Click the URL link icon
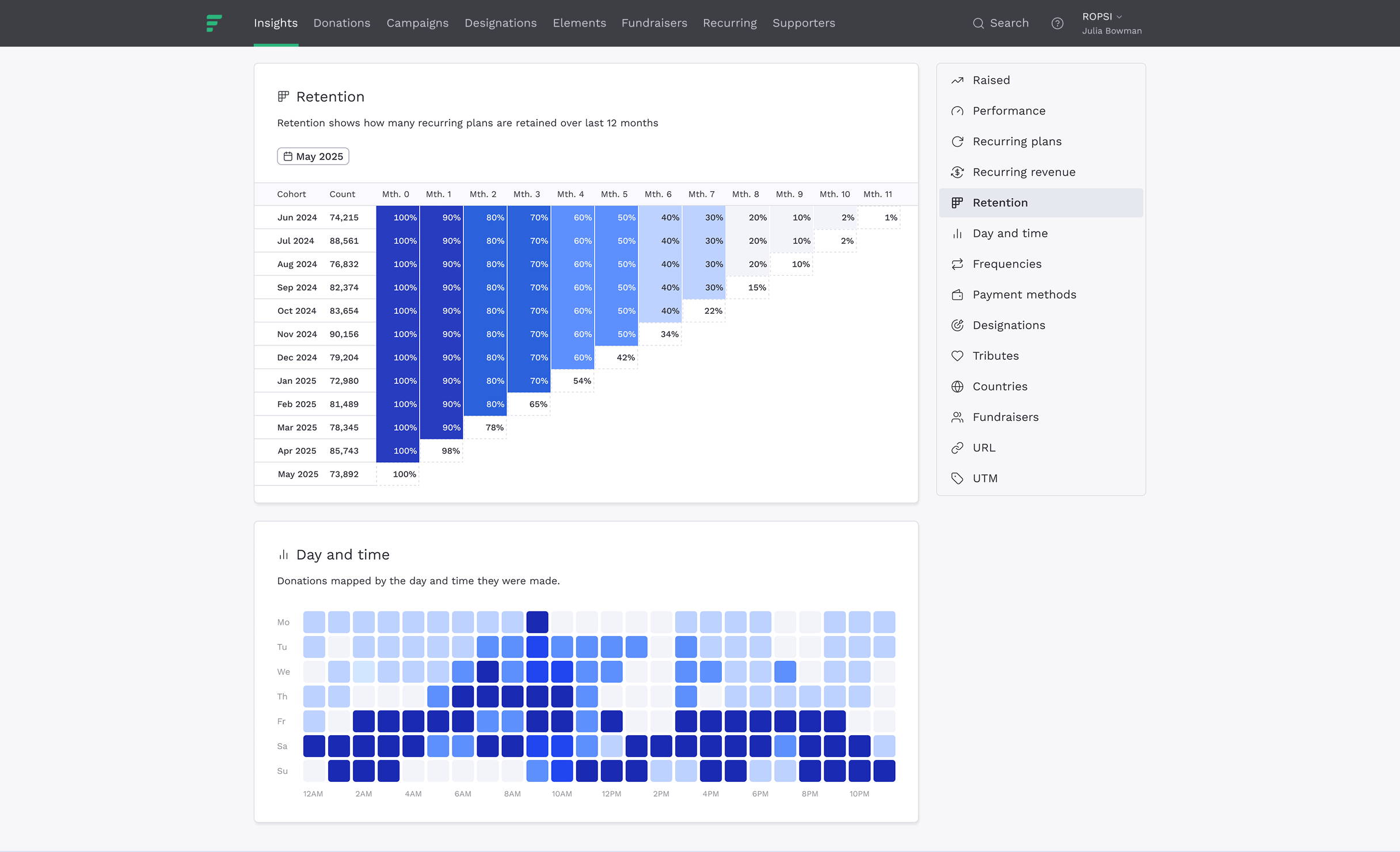 [957, 448]
